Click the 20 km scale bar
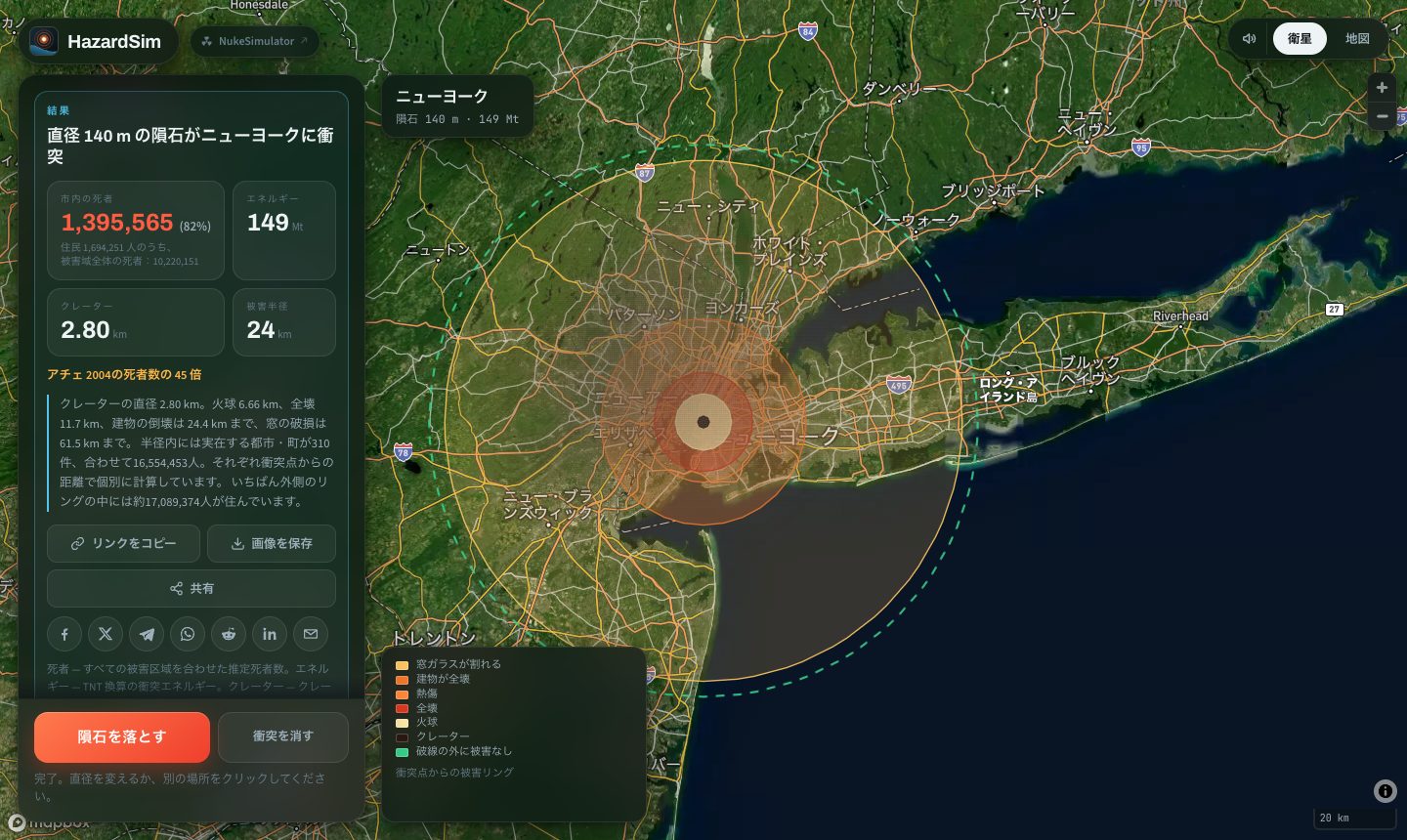The height and width of the screenshot is (840, 1407). pos(1354,819)
